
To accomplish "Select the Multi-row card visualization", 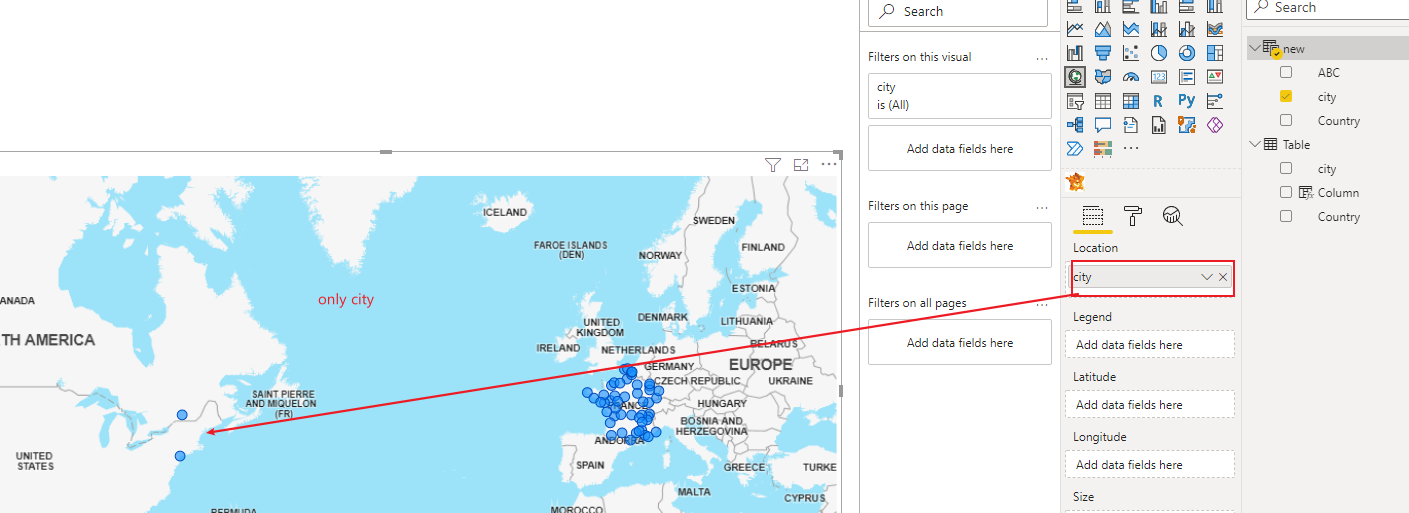I will [x=1187, y=77].
